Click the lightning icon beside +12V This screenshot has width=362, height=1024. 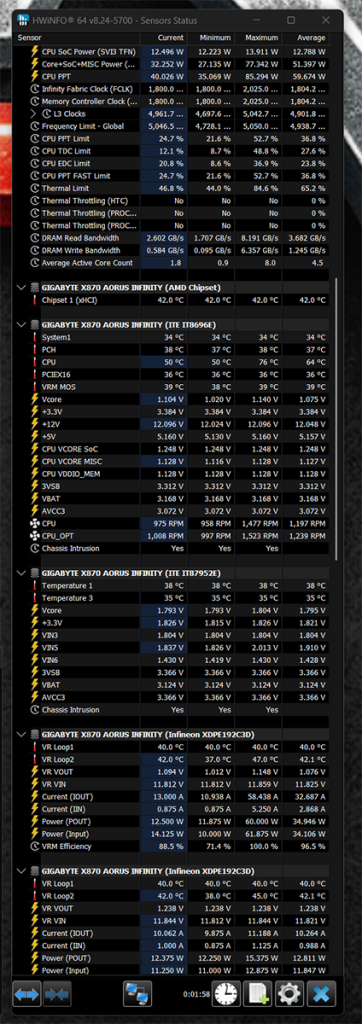tap(35, 424)
